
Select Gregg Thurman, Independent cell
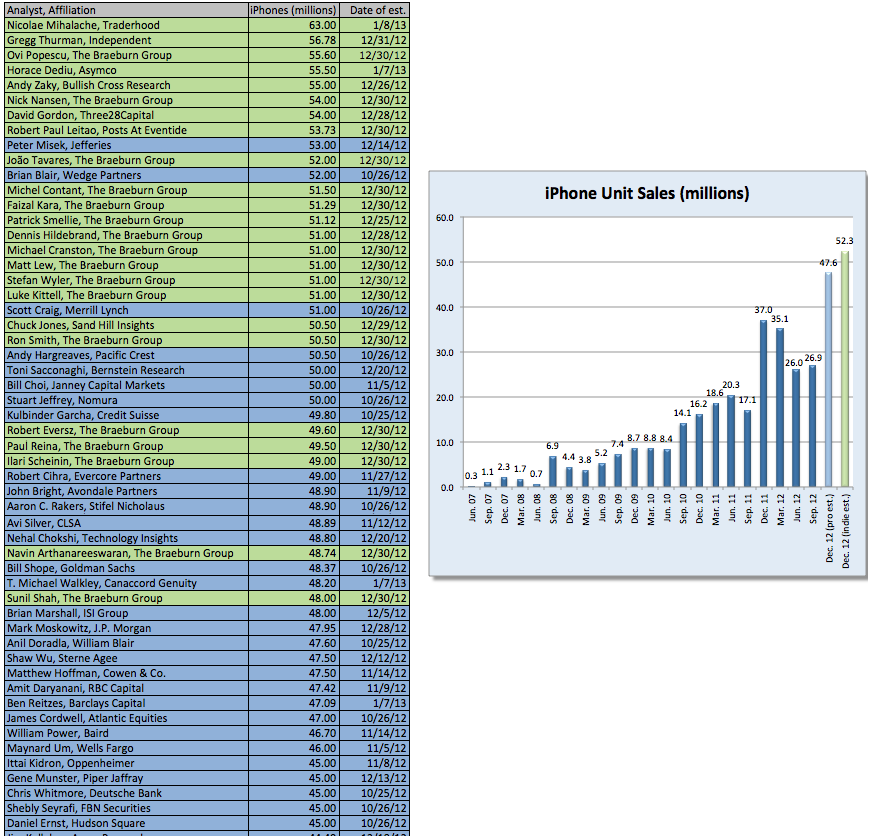[x=126, y=40]
